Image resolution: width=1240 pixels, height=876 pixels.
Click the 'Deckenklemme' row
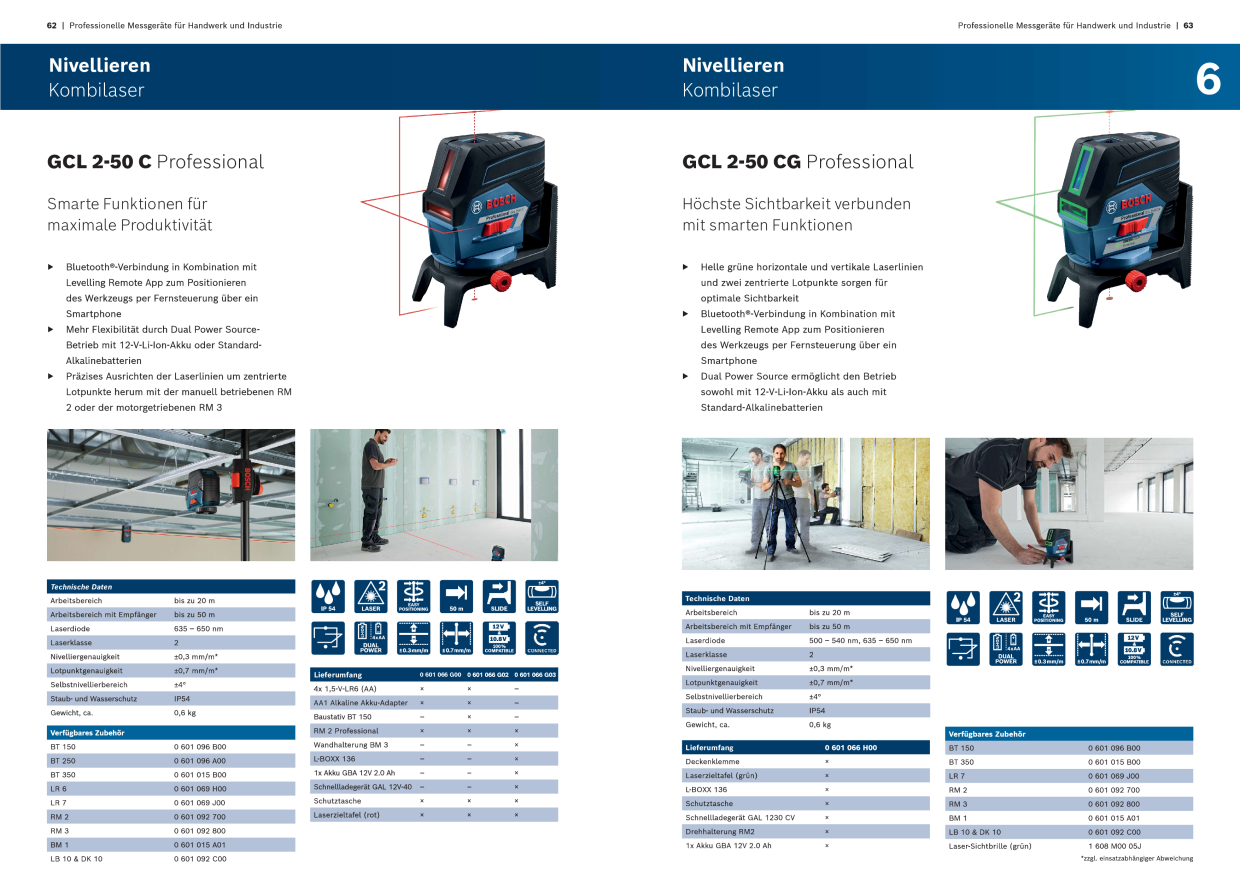806,761
